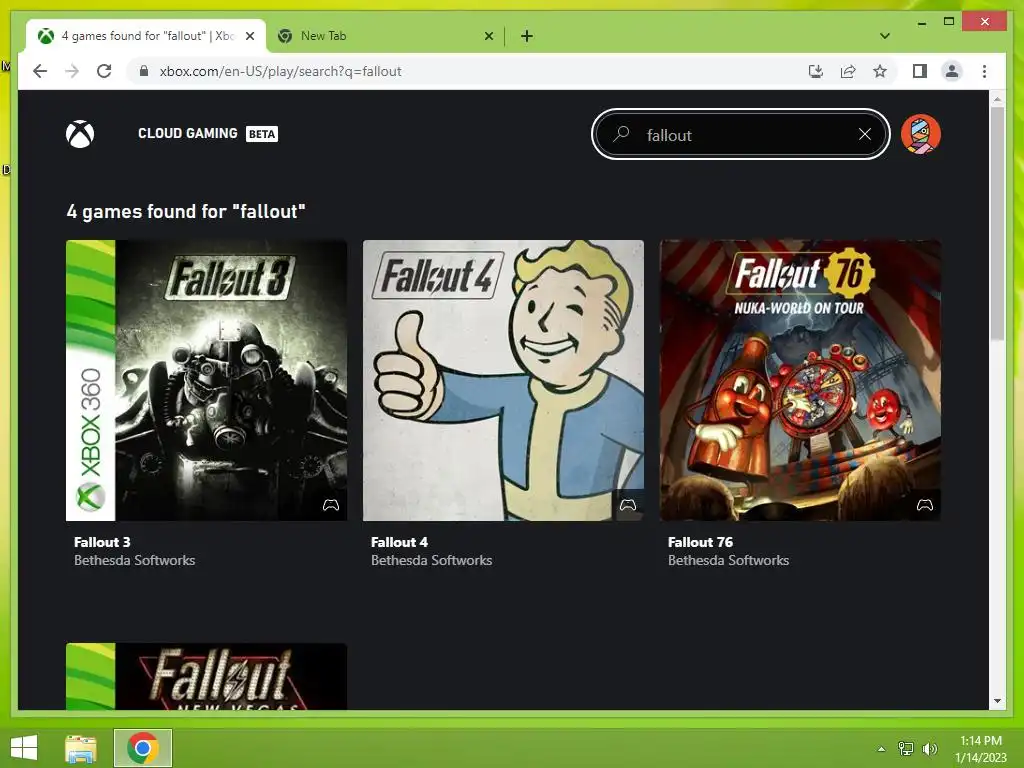Click the Xbox logo in the page header
1024x768 pixels.
[80, 134]
